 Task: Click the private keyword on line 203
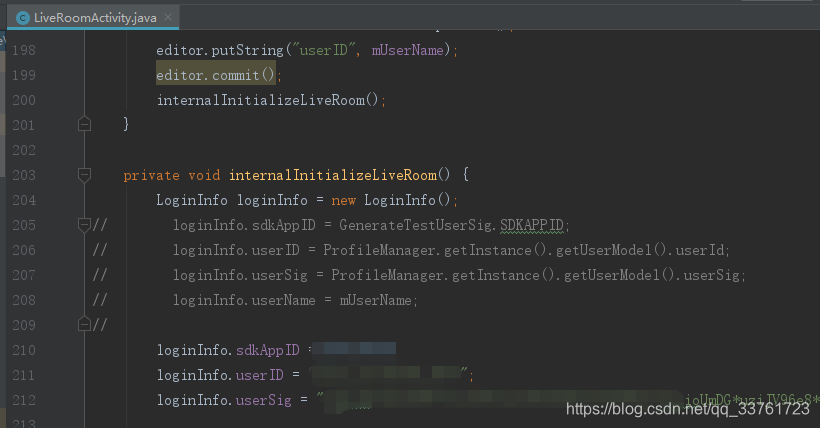click(x=151, y=175)
